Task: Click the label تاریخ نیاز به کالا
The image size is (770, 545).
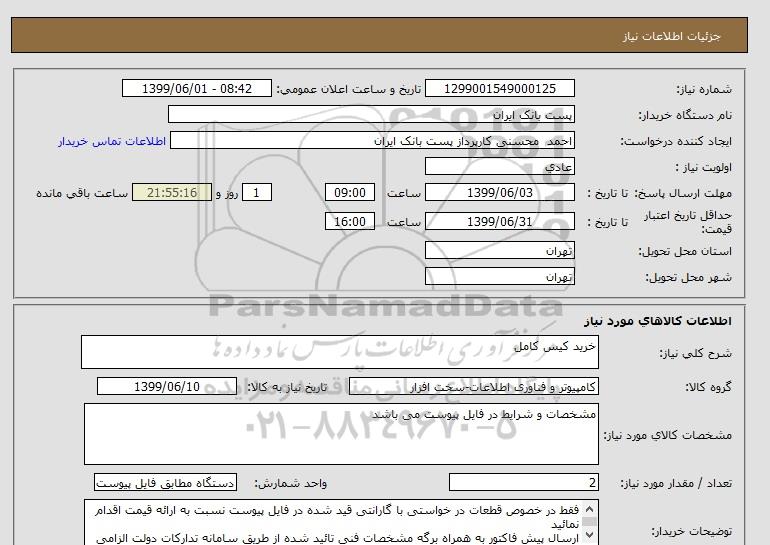Action: tap(287, 387)
